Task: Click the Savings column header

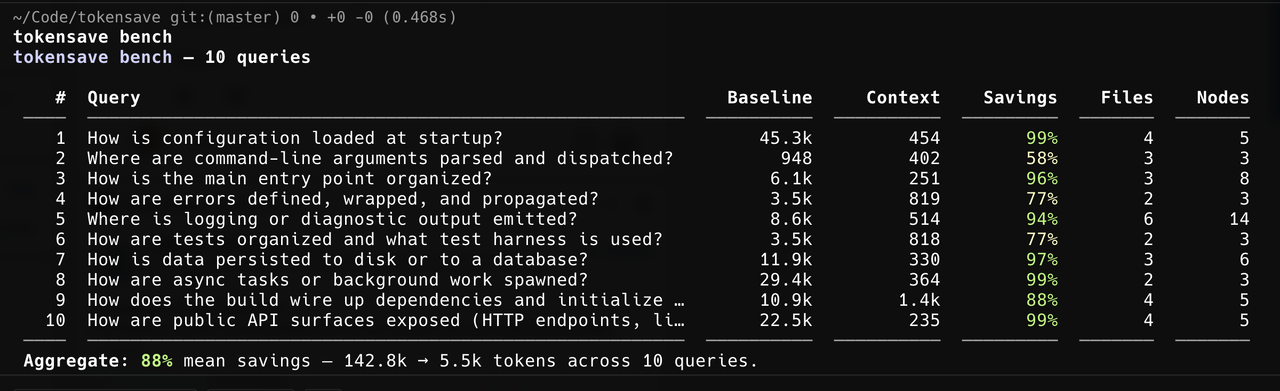Action: coord(1020,98)
